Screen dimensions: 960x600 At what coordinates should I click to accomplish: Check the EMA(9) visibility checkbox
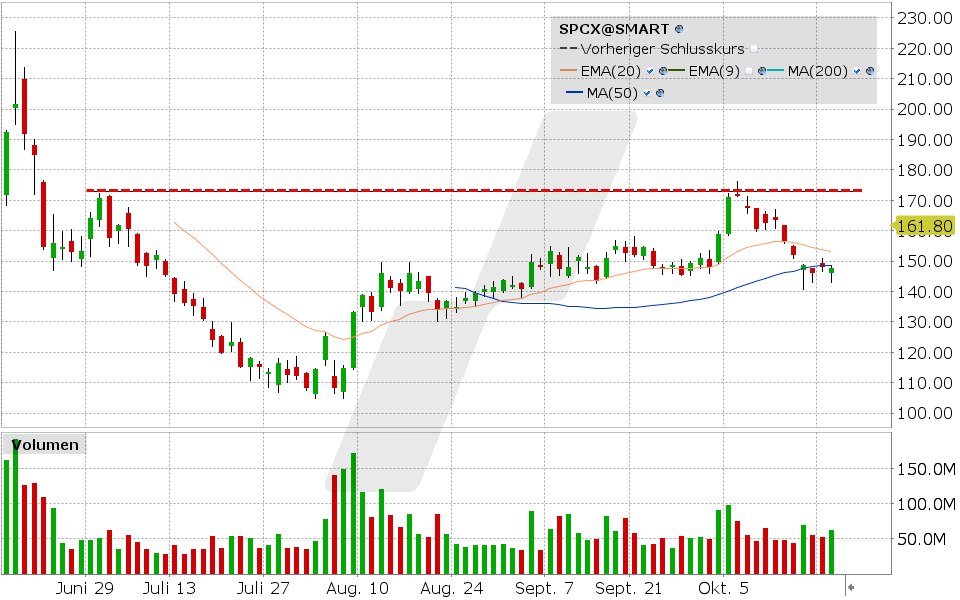[749, 71]
